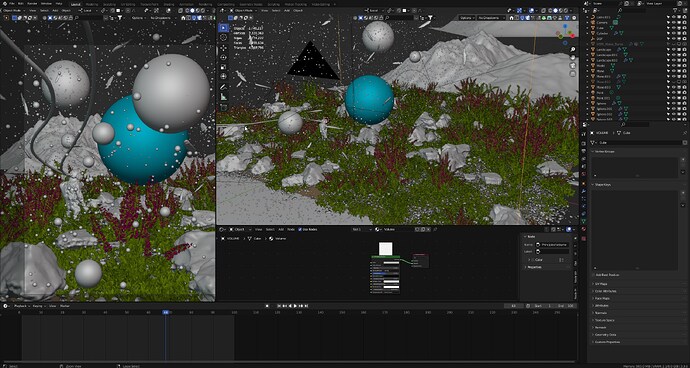Toggle visibility eye of Camera in outliner
Image resolution: width=690 pixels, height=368 pixels.
674,22
